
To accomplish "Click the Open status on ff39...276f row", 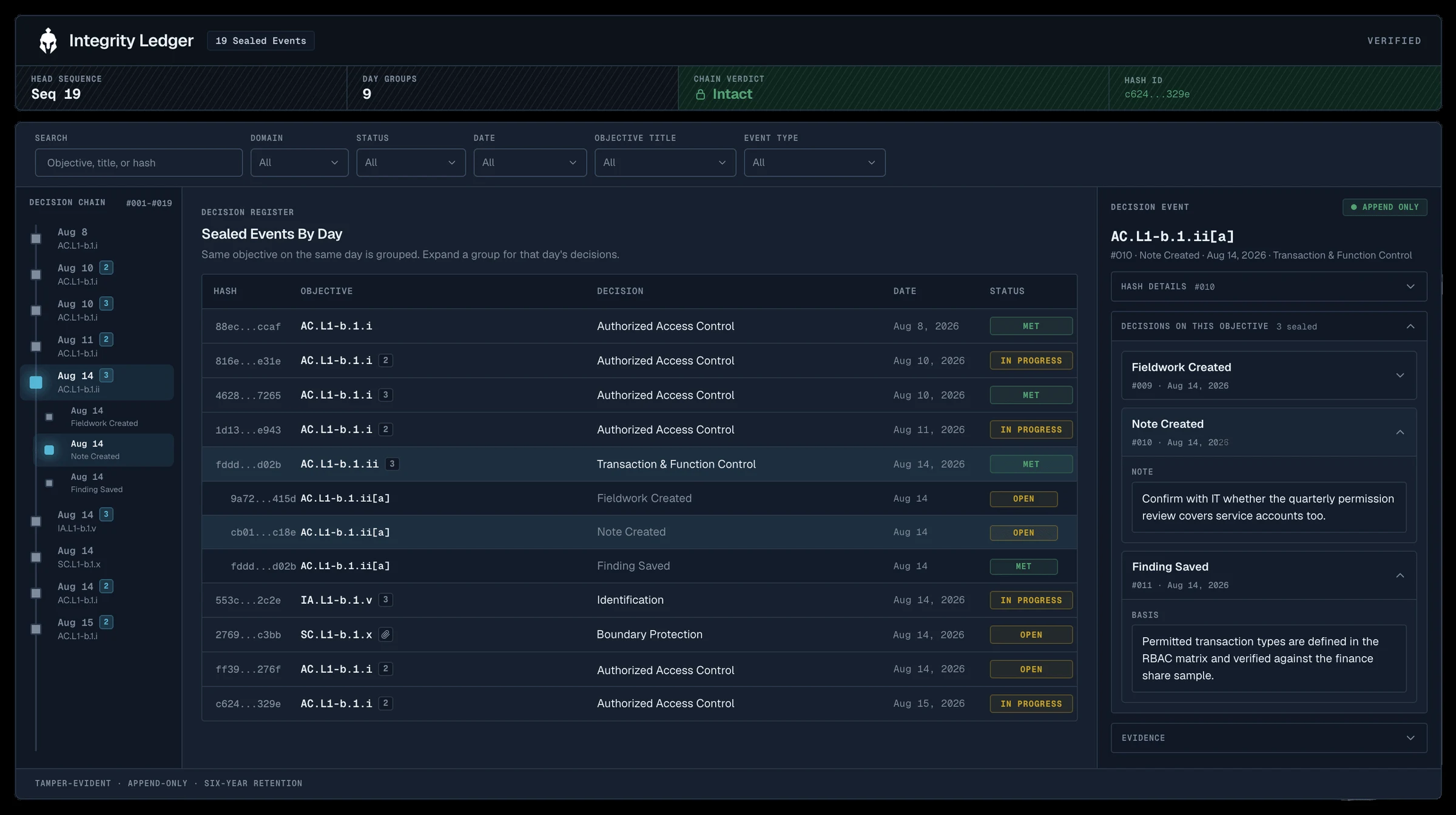I will [1031, 669].
